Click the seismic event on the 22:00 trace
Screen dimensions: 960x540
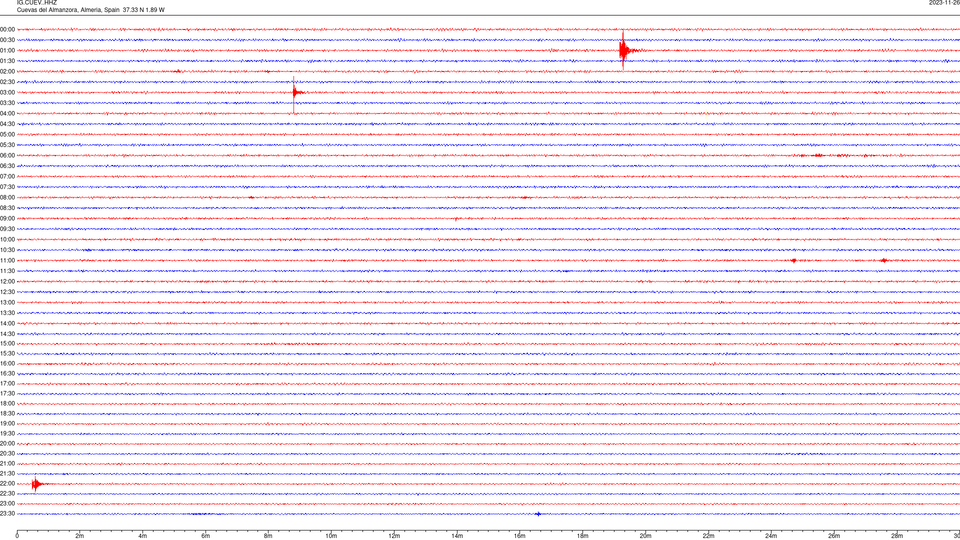pos(37,484)
